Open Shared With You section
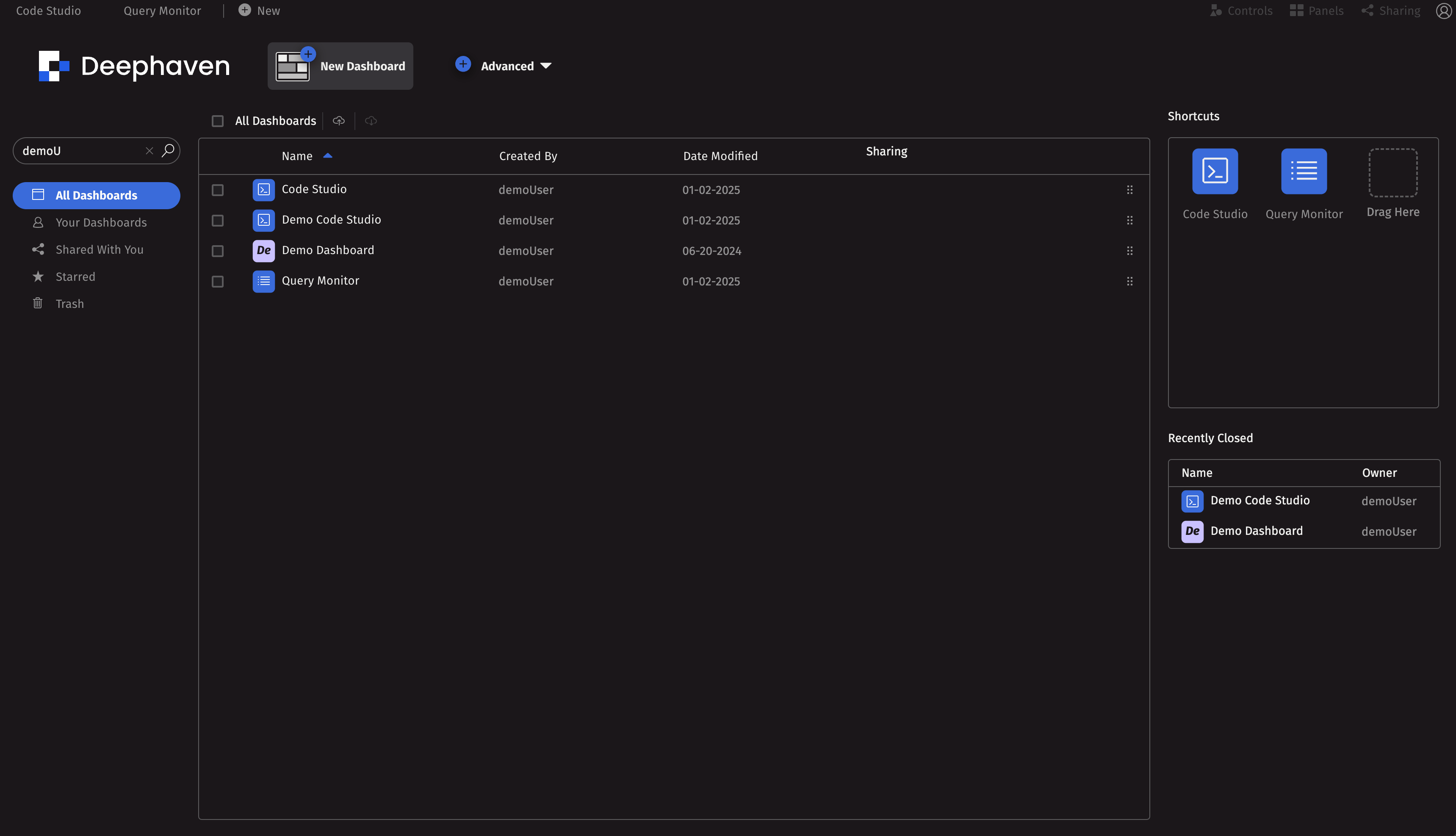 [100, 250]
